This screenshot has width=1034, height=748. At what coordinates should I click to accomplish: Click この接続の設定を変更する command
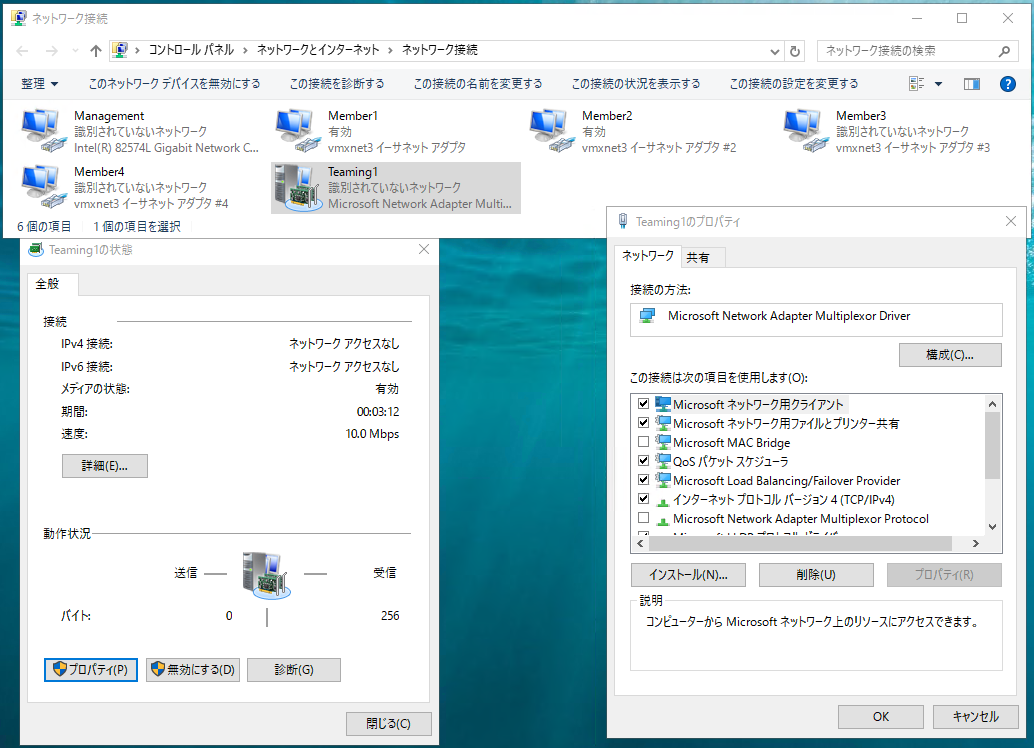coord(794,84)
